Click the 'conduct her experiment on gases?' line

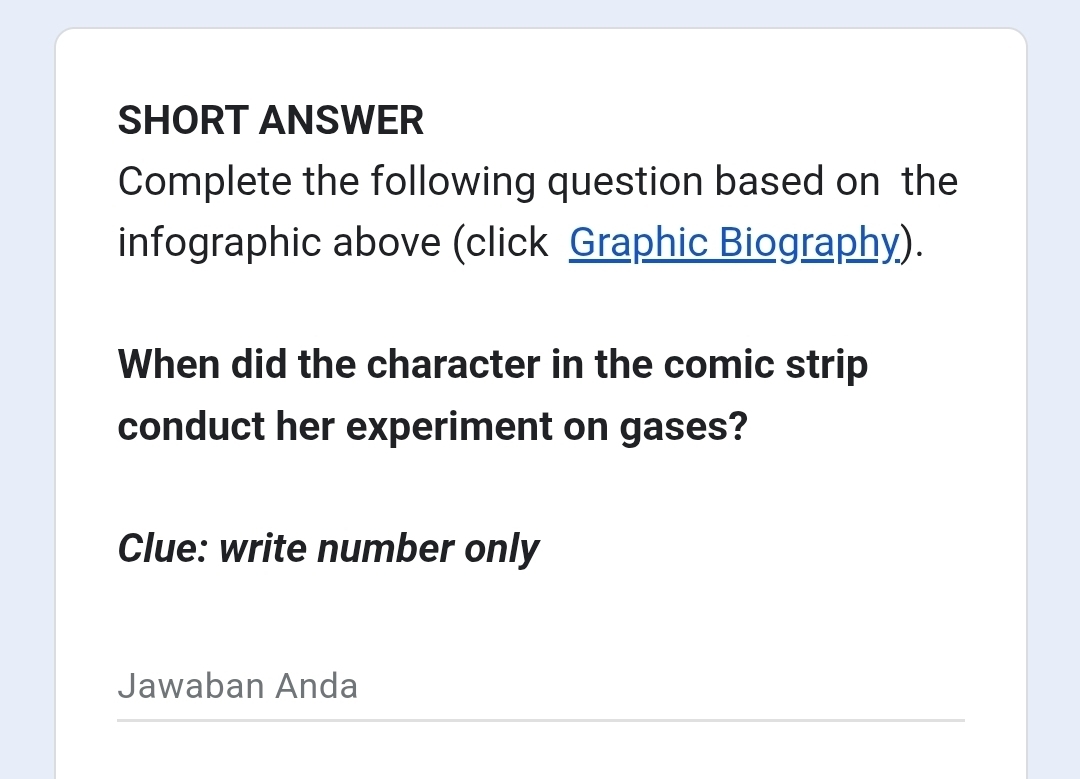[x=433, y=426]
